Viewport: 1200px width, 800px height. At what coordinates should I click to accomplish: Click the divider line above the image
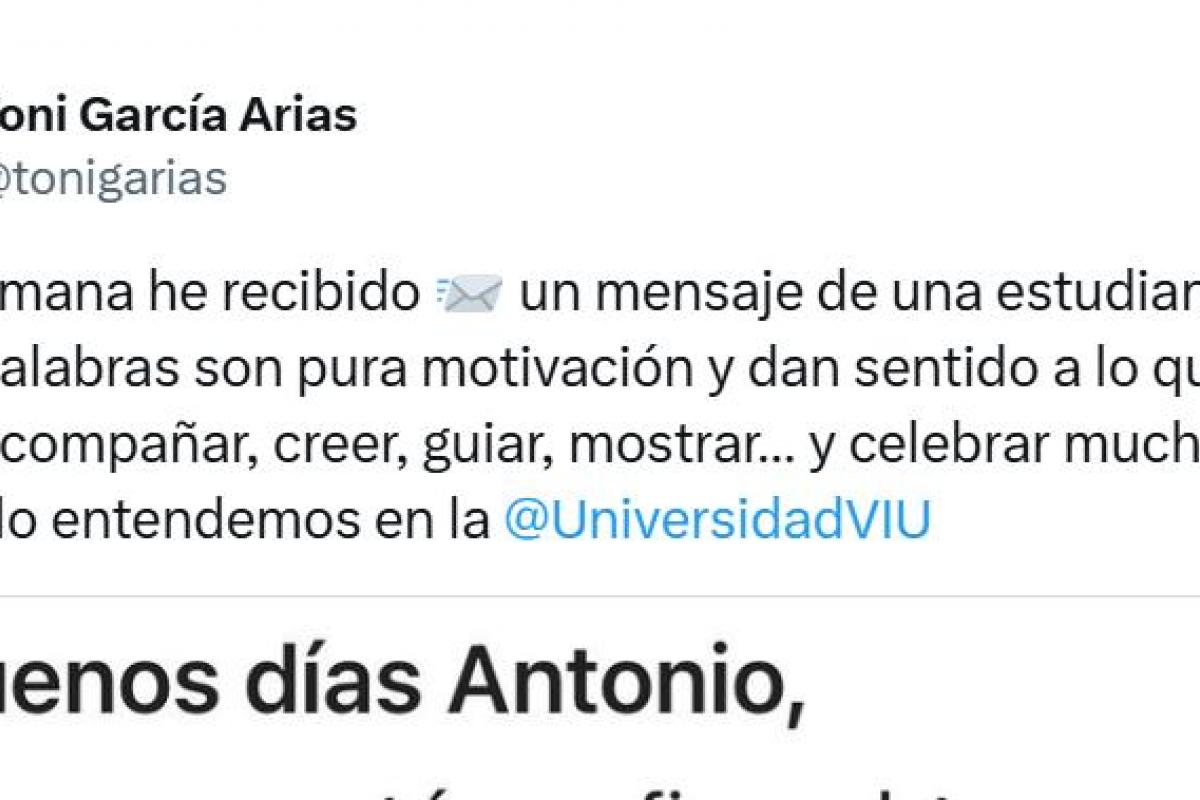coord(600,597)
